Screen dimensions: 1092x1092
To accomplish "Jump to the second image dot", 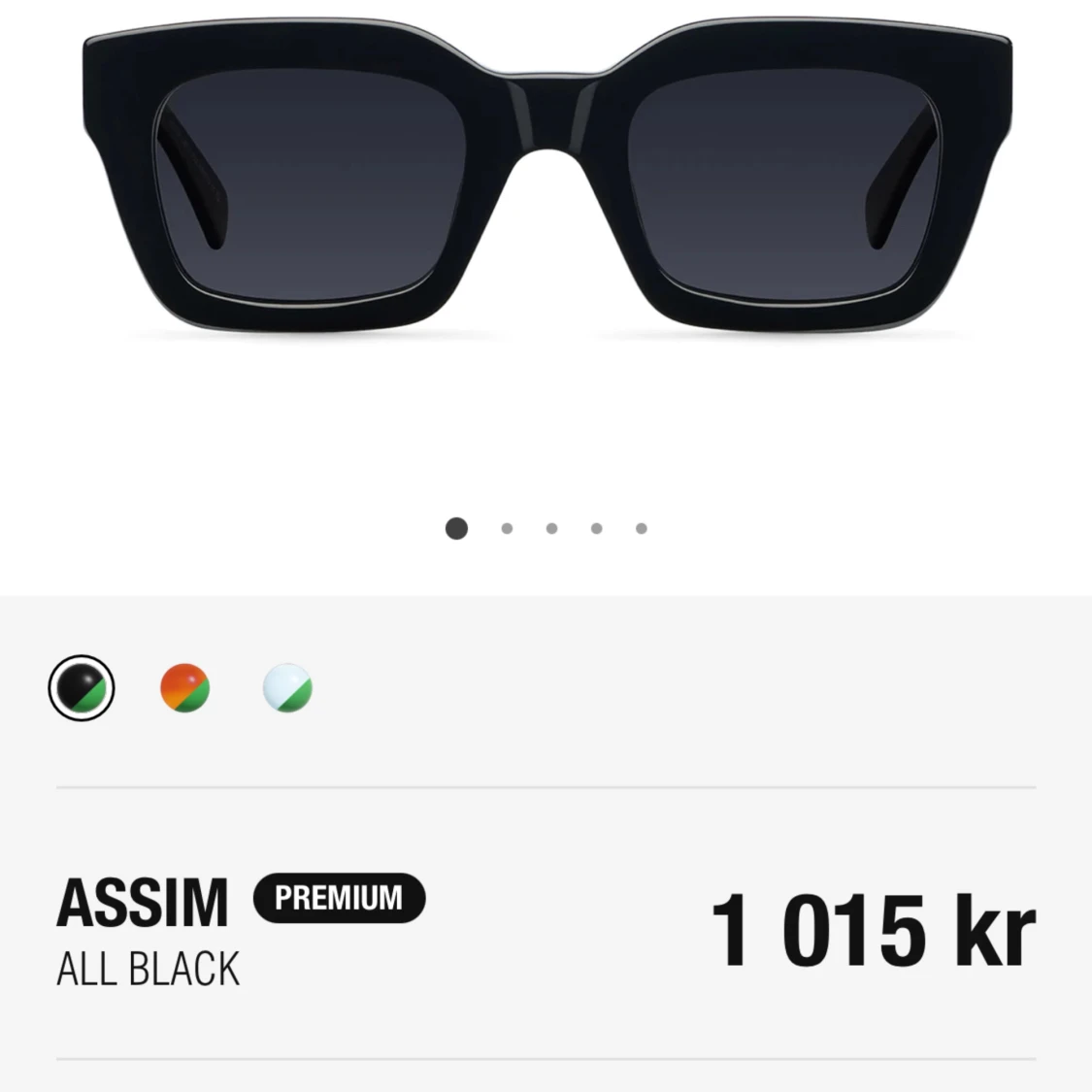I will tap(507, 529).
